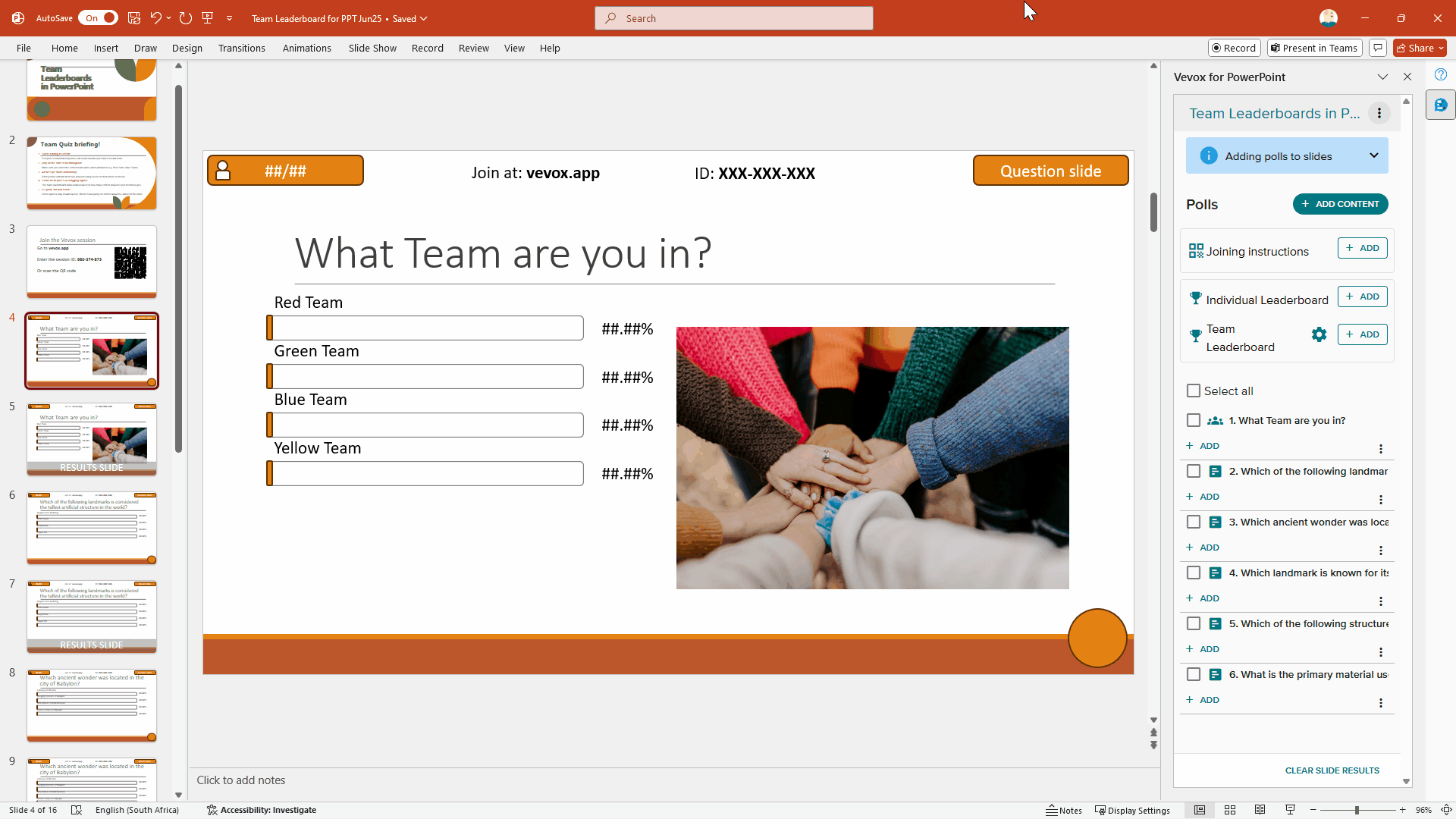Viewport: 1456px width, 819px height.
Task: Click the Previous Slide double arrow
Action: tap(1153, 733)
